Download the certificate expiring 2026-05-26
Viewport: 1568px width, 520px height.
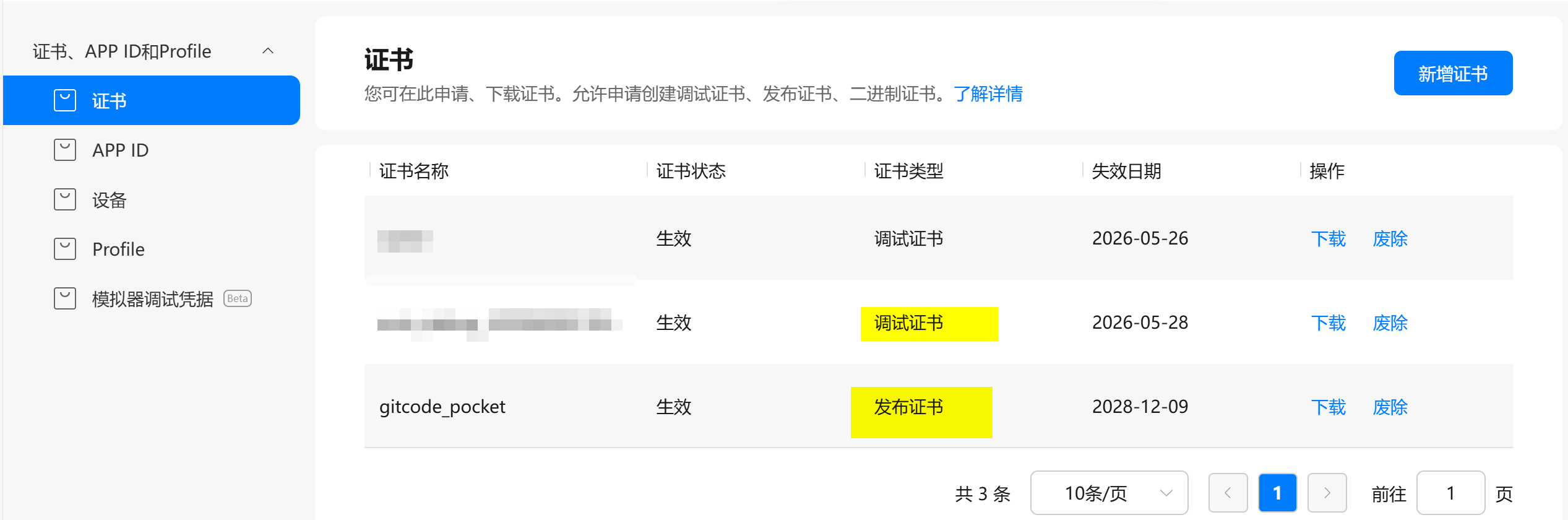point(1328,238)
